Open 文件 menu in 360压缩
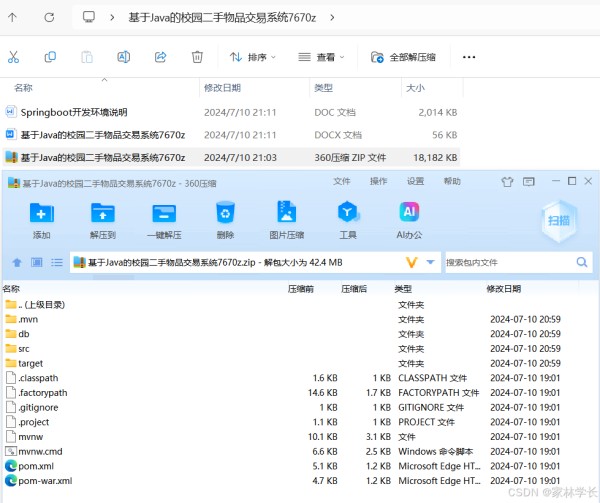The height and width of the screenshot is (503, 600). (341, 181)
